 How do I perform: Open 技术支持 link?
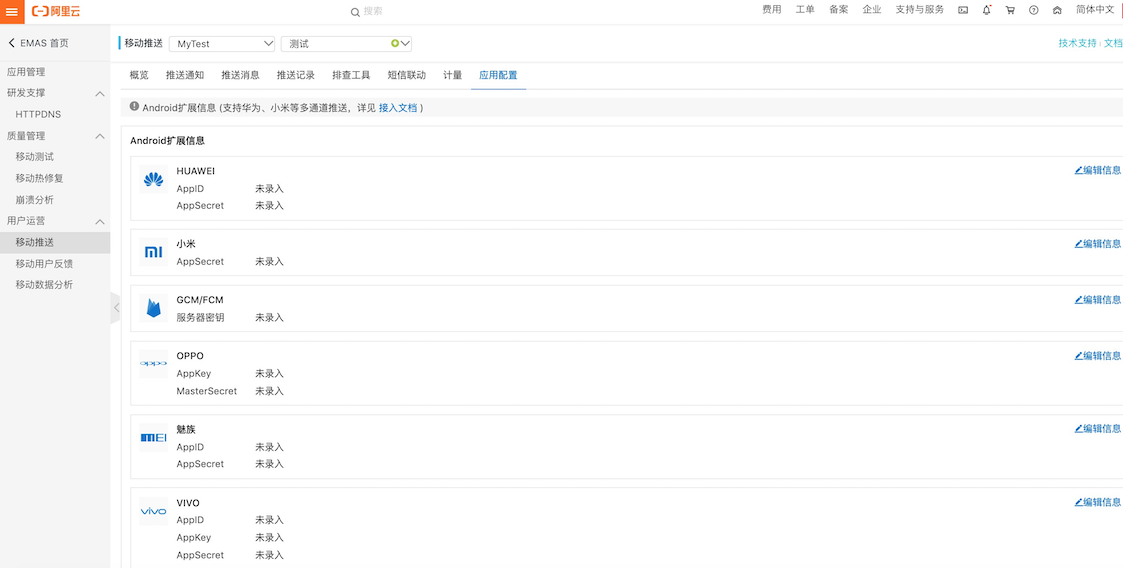point(1077,43)
